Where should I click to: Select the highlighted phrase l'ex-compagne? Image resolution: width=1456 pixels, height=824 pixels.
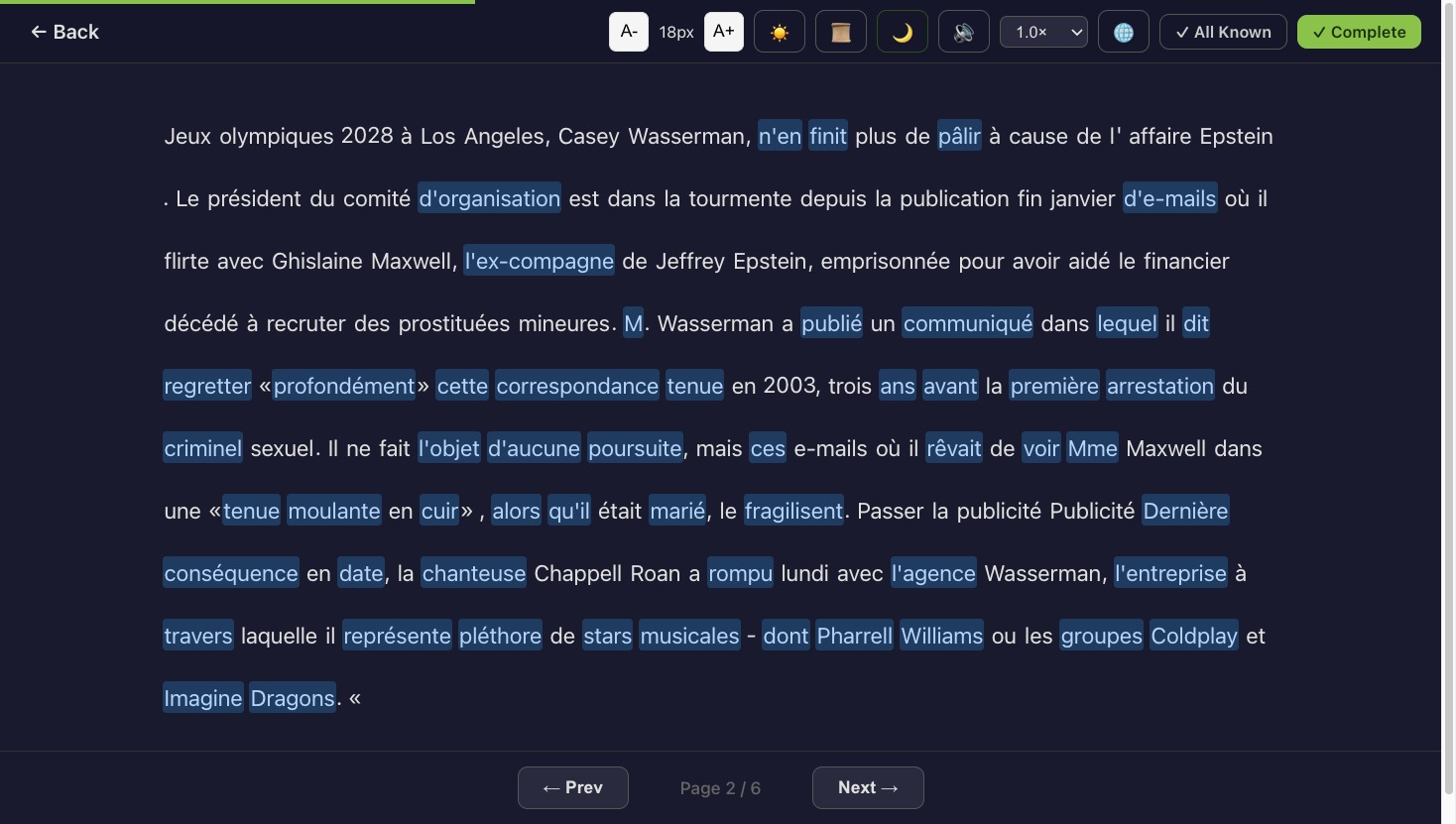point(539,261)
